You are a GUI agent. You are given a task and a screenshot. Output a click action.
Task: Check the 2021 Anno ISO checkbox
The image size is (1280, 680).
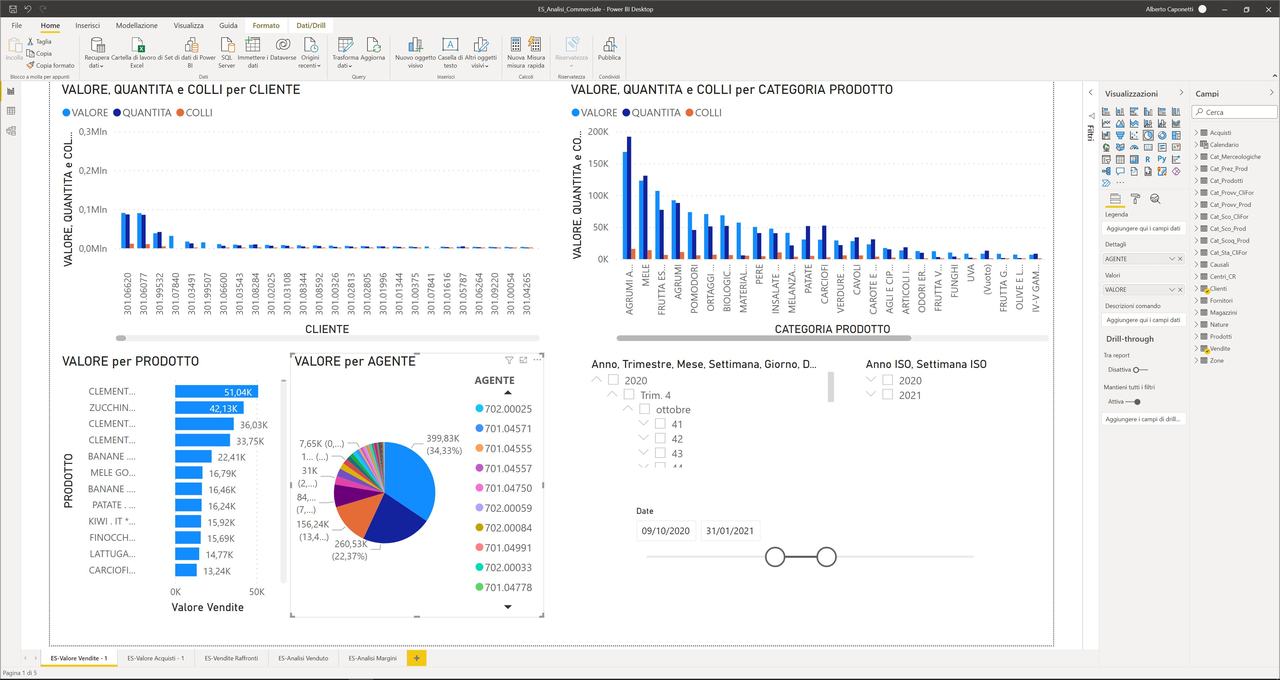(x=888, y=395)
